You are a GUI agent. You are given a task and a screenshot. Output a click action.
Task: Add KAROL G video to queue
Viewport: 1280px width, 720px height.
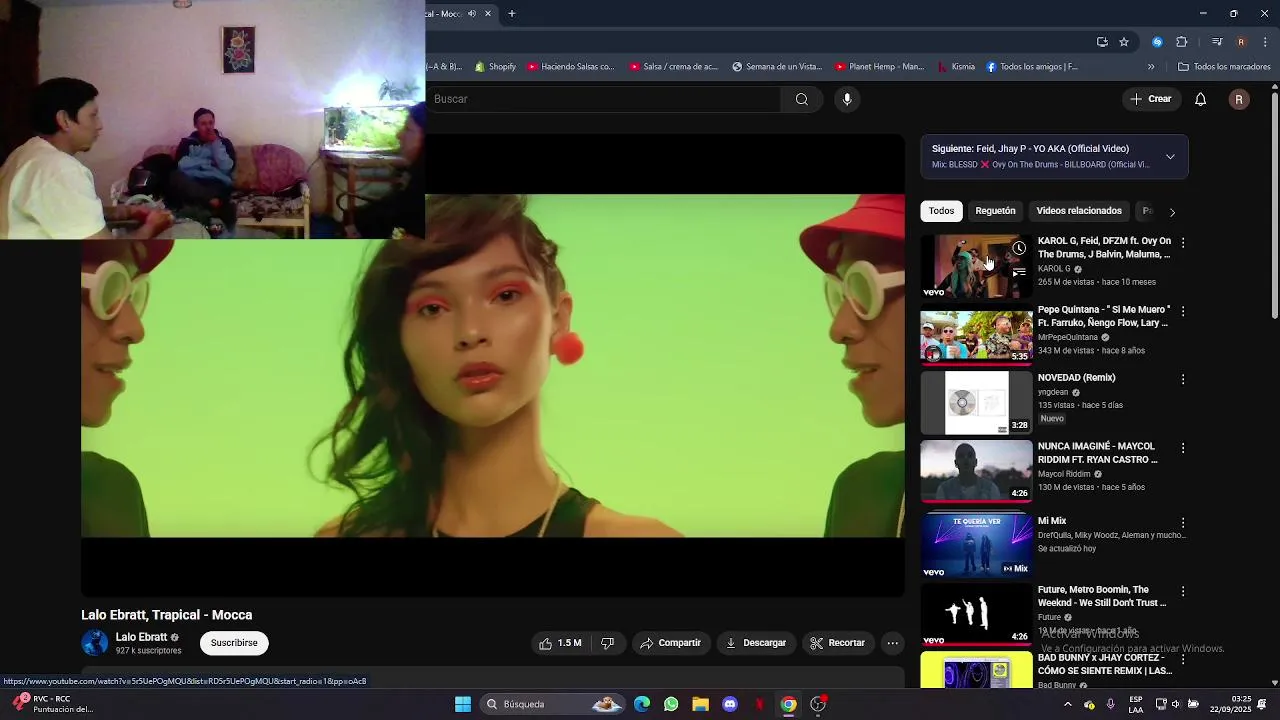point(1018,272)
